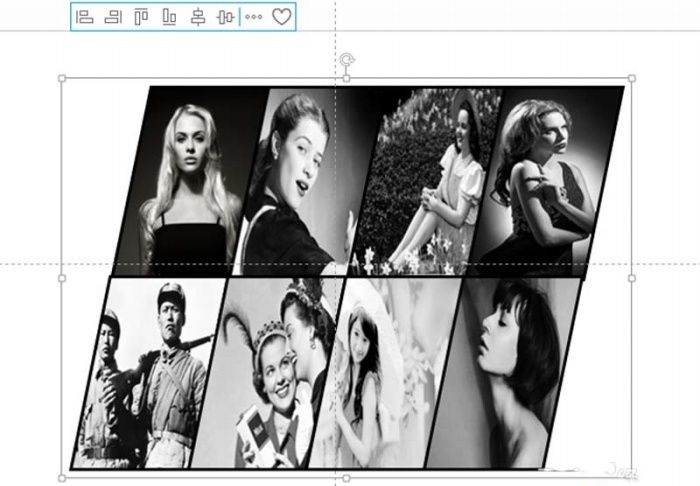Pick the curly-haired woman photo, top right
Image resolution: width=700 pixels, height=486 pixels.
545,180
